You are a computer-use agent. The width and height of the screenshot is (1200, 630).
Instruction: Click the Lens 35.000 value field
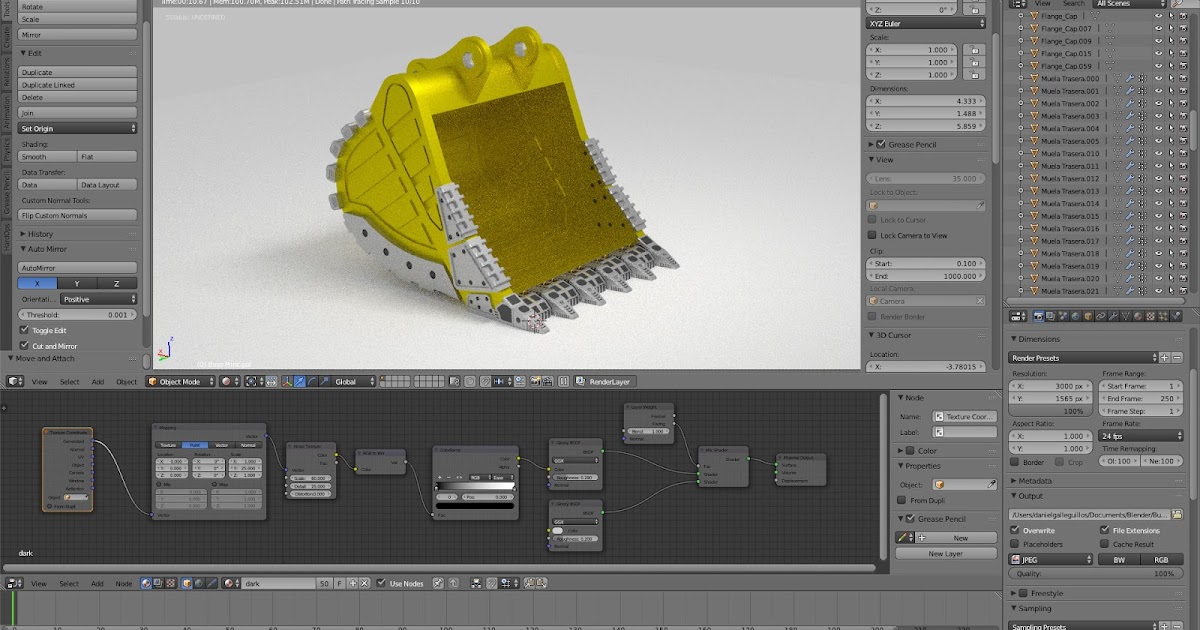[x=926, y=178]
